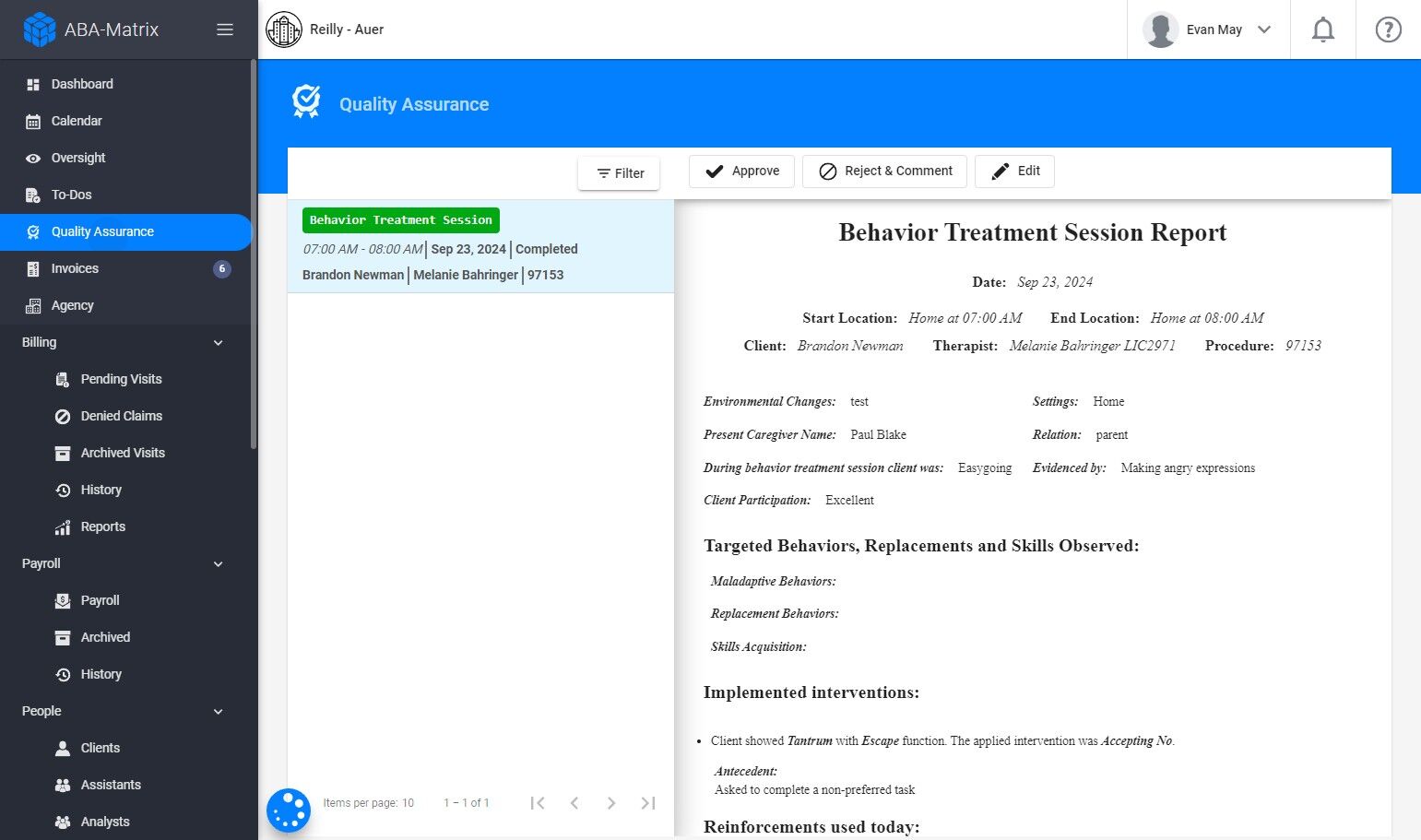Go to first page of results

click(x=538, y=803)
